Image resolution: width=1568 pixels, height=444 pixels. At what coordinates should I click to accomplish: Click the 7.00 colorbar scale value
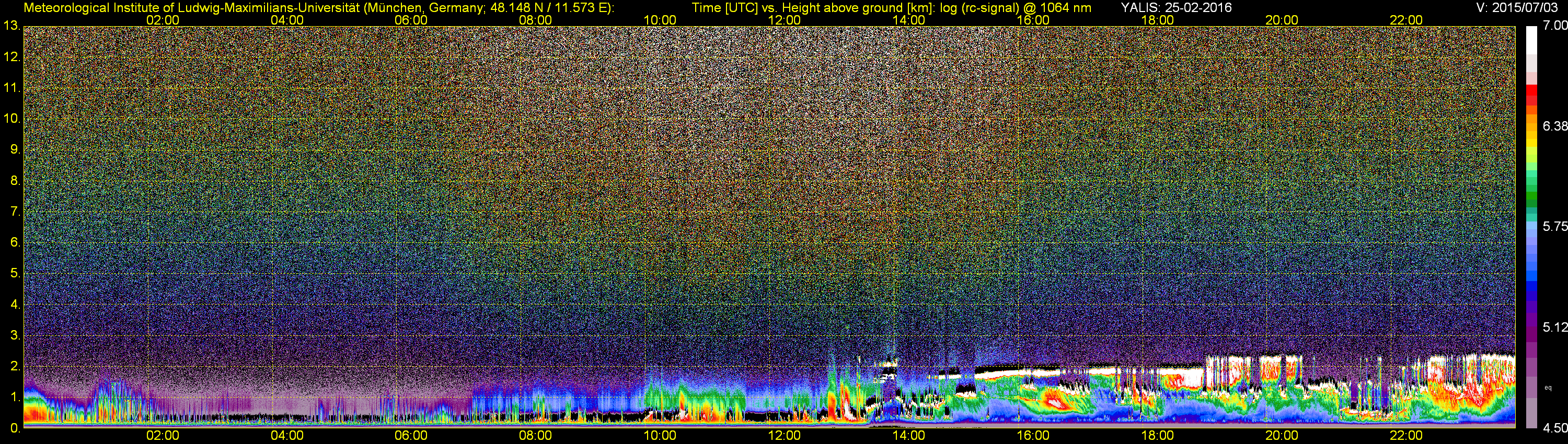1554,26
